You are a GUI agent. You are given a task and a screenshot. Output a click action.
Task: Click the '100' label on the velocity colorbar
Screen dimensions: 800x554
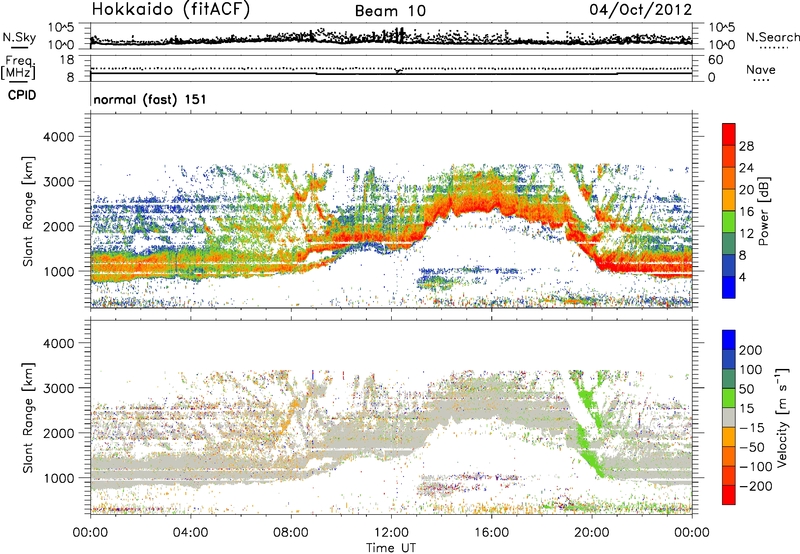(x=751, y=370)
